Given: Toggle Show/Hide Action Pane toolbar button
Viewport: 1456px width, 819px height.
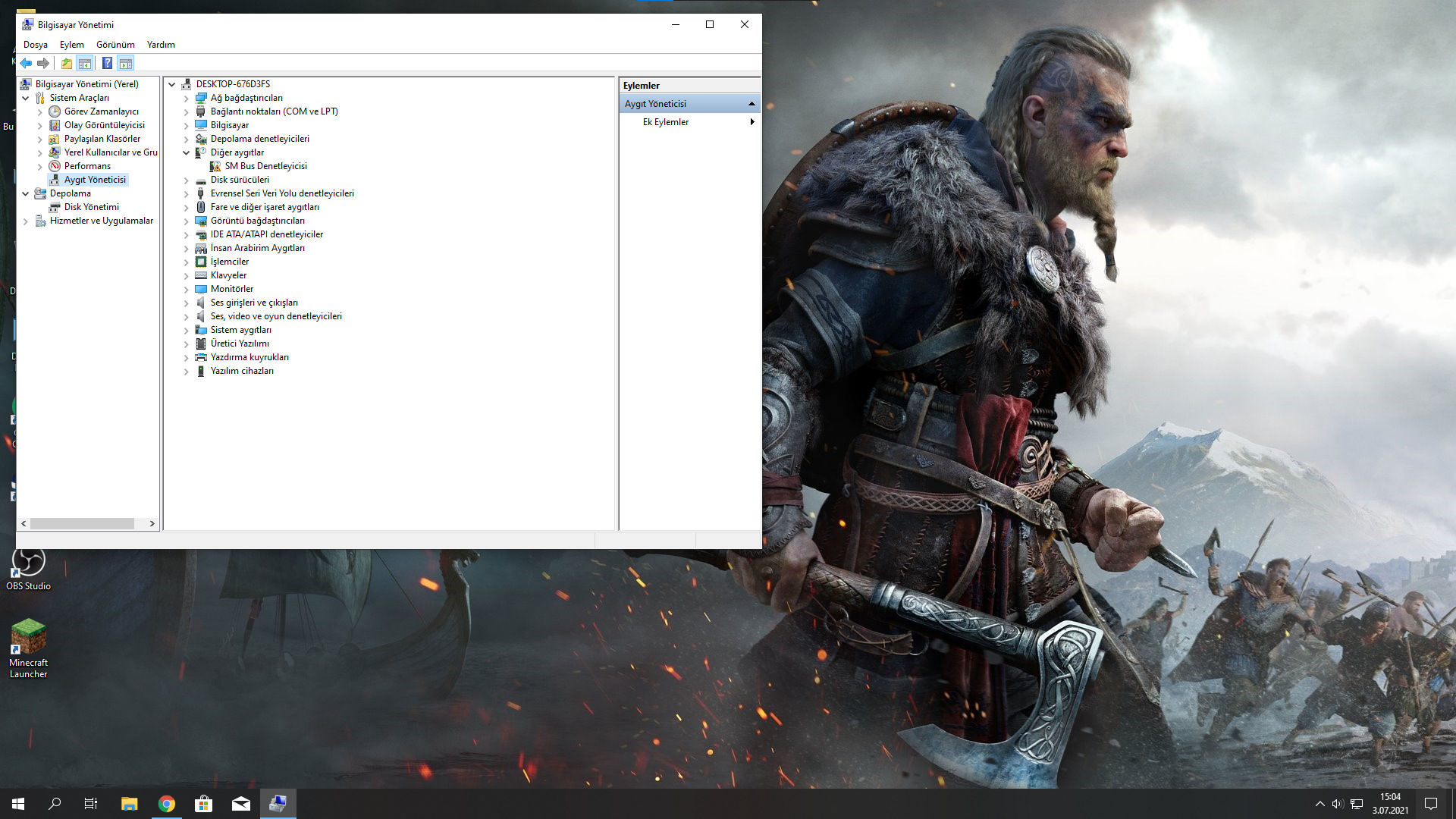Looking at the screenshot, I should [x=126, y=64].
